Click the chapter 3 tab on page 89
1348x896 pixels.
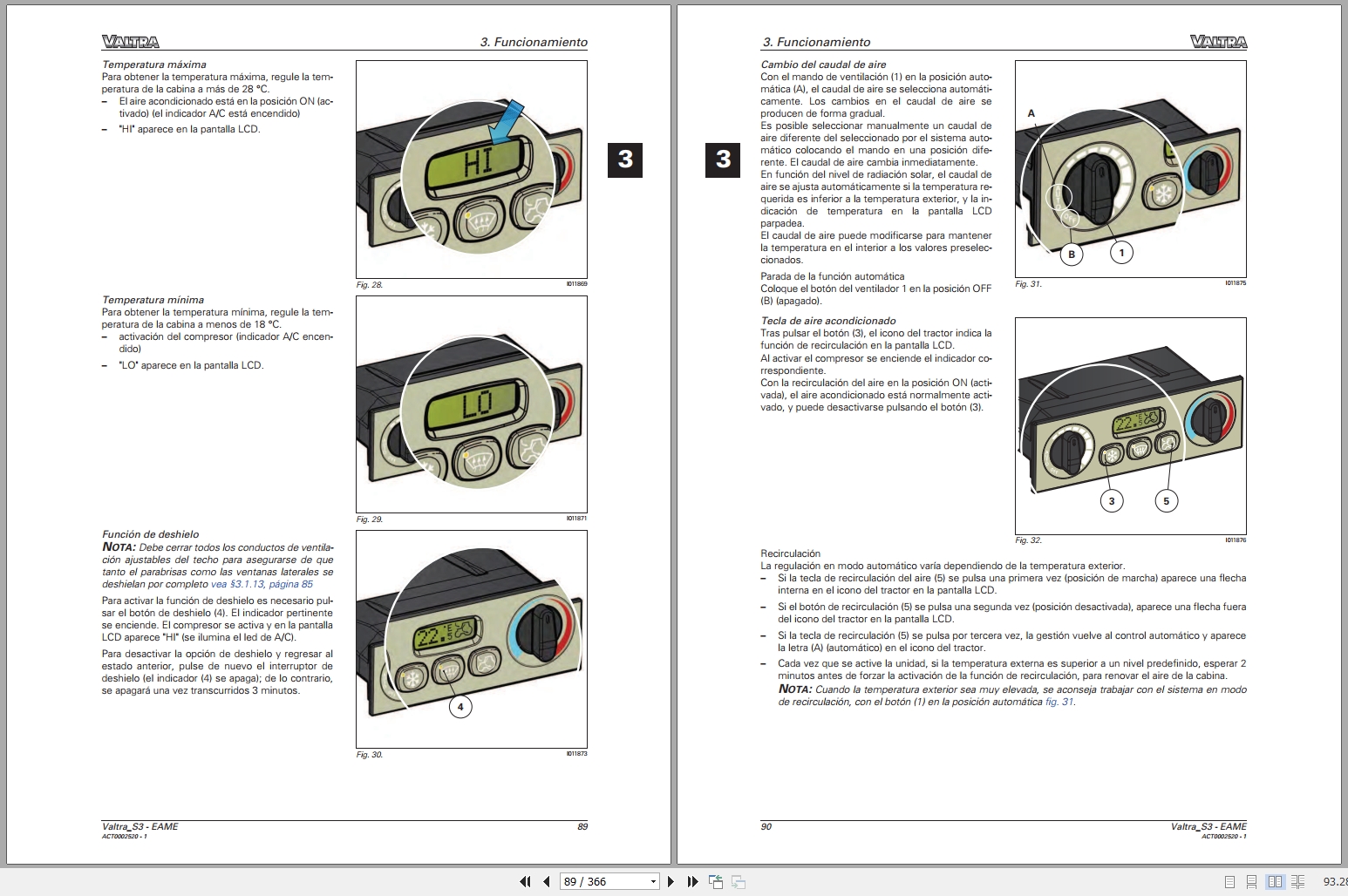625,160
